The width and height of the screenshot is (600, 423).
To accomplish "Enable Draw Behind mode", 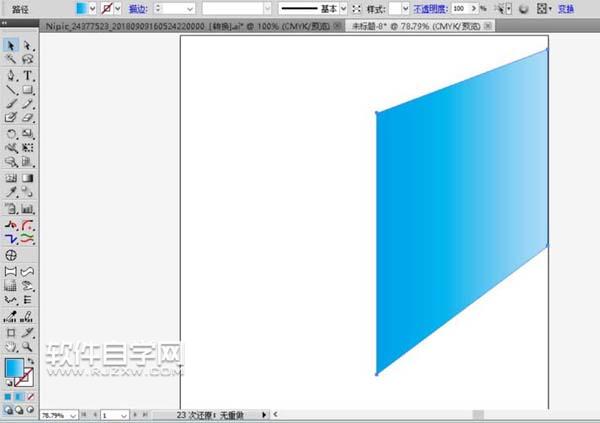I will 19,410.
